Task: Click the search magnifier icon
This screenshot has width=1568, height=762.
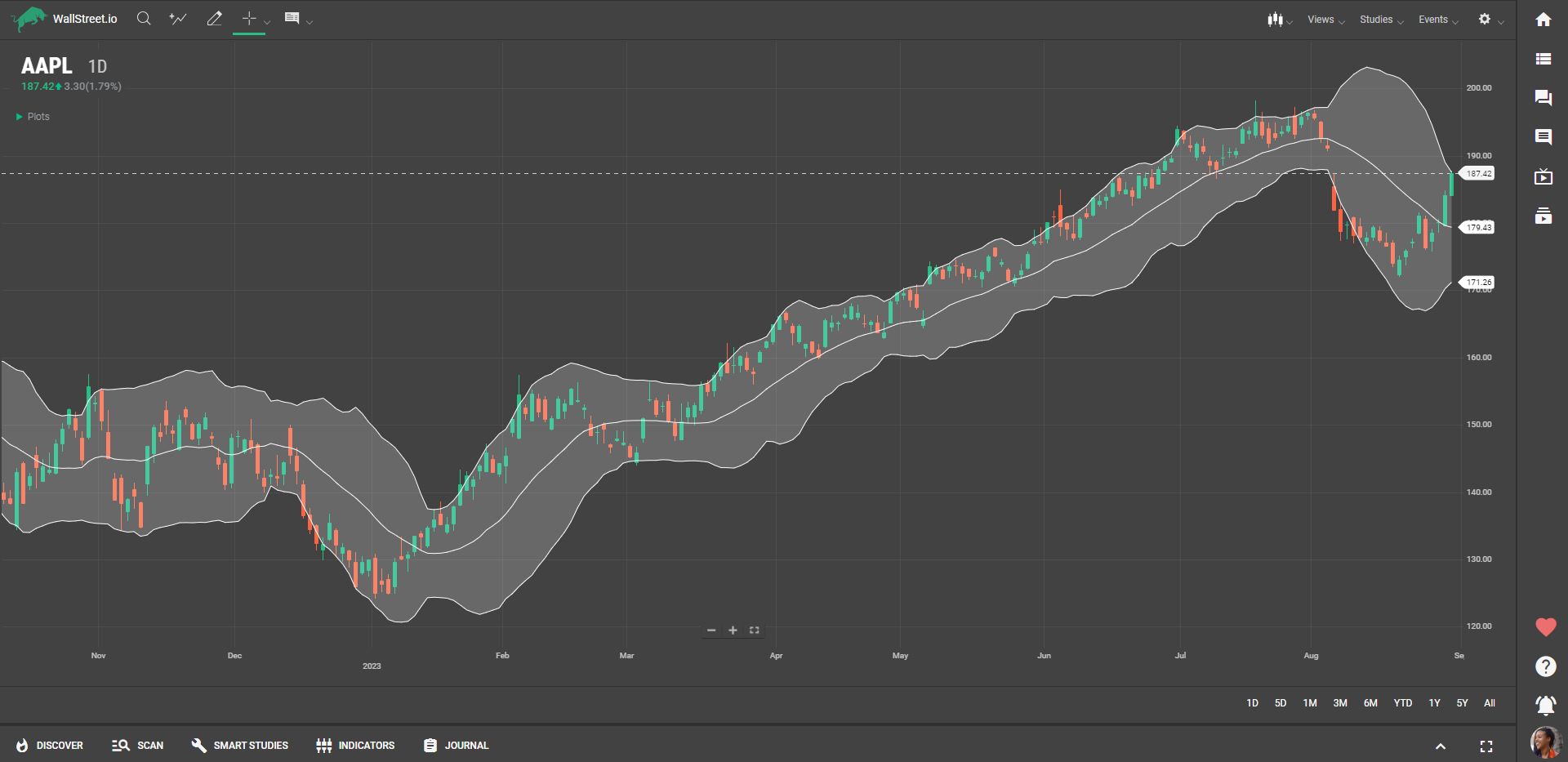Action: coord(144,19)
